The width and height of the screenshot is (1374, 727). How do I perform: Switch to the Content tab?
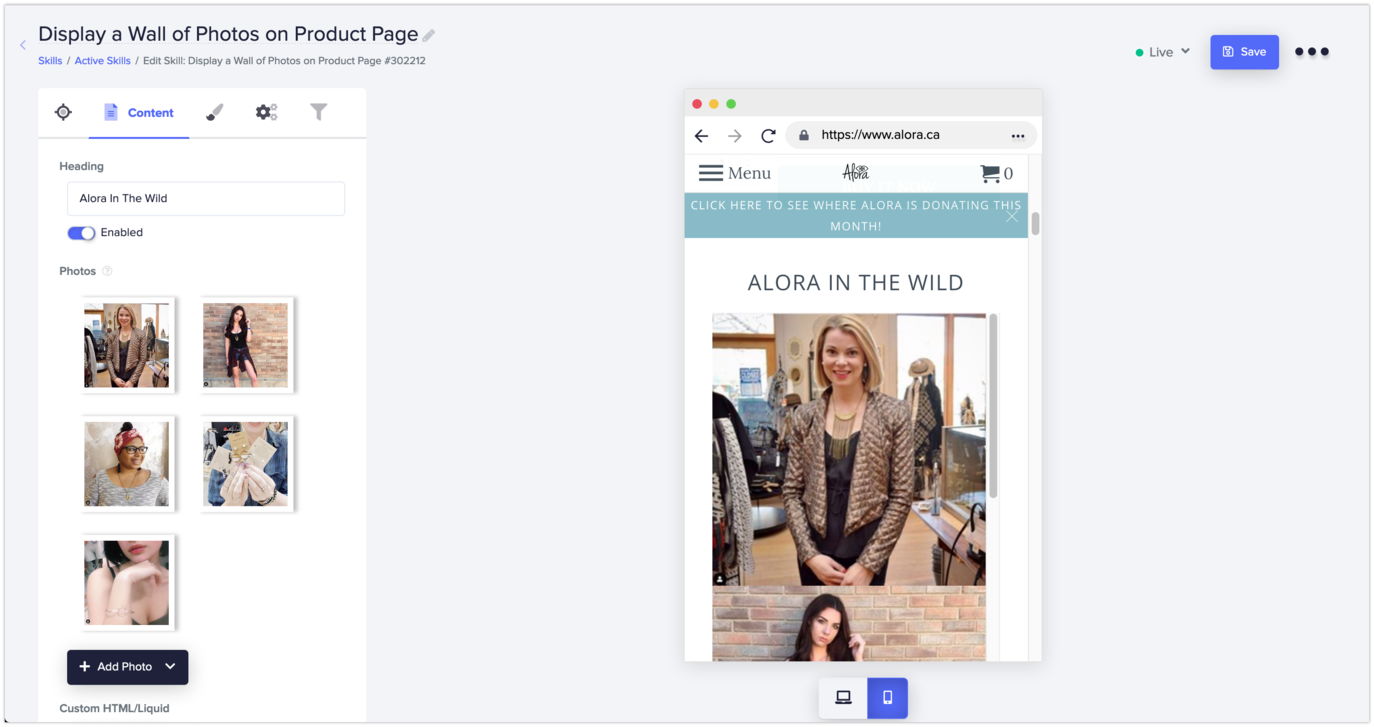139,112
